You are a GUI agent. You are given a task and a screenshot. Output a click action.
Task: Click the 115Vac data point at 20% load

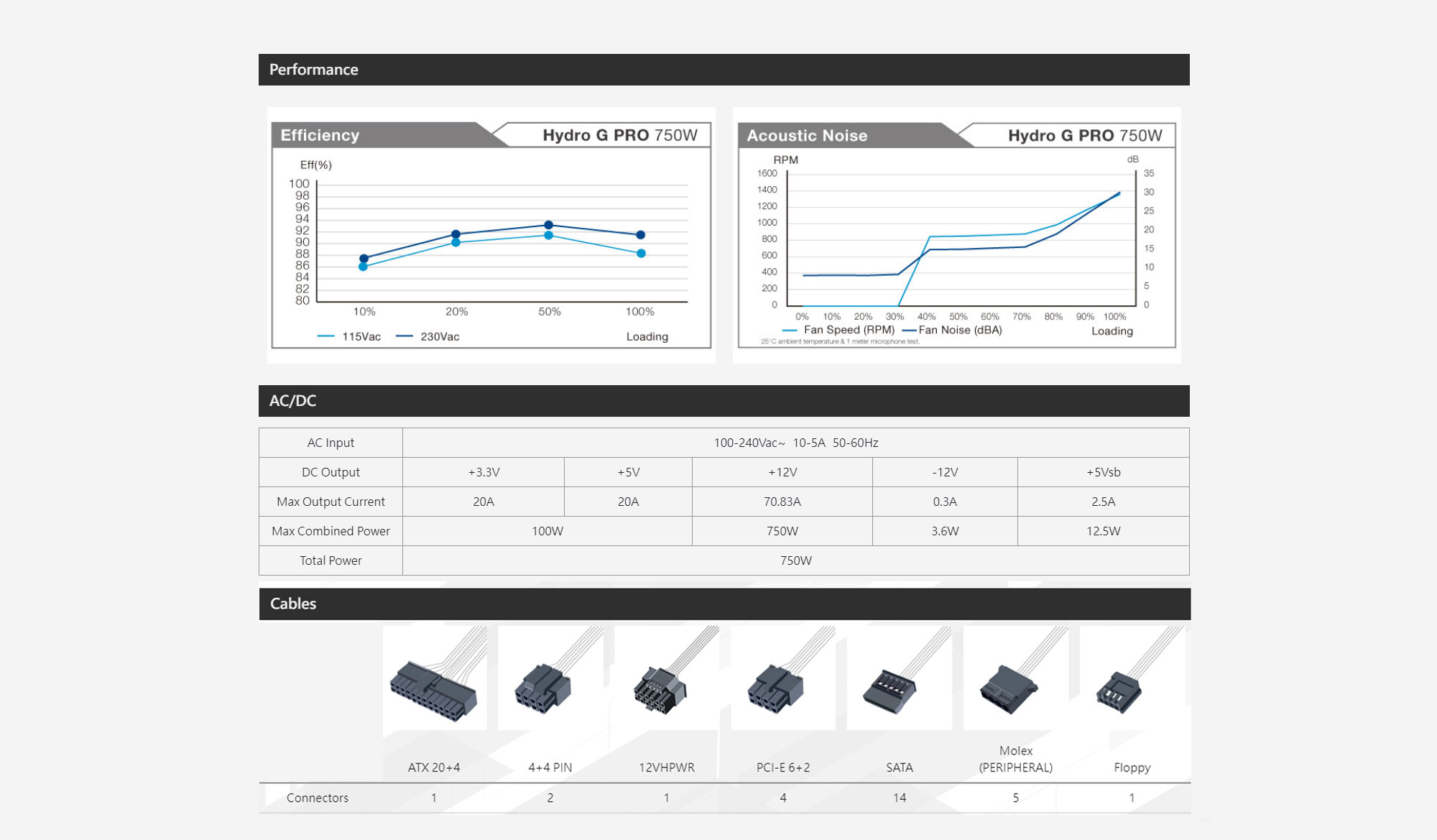tap(456, 243)
